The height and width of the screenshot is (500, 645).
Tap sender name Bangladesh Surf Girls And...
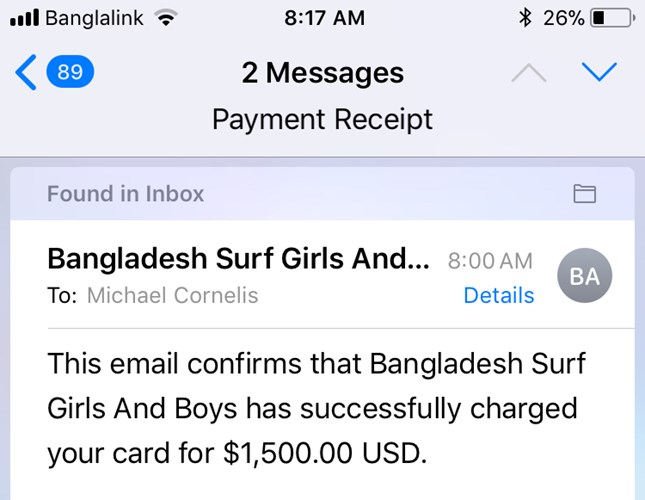[x=238, y=259]
